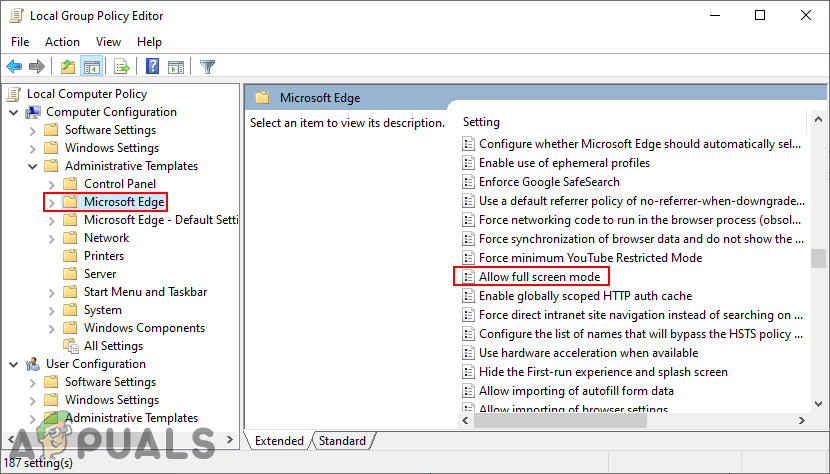The image size is (830, 474).
Task: Open Help via blue question-mark icon
Action: [x=153, y=67]
